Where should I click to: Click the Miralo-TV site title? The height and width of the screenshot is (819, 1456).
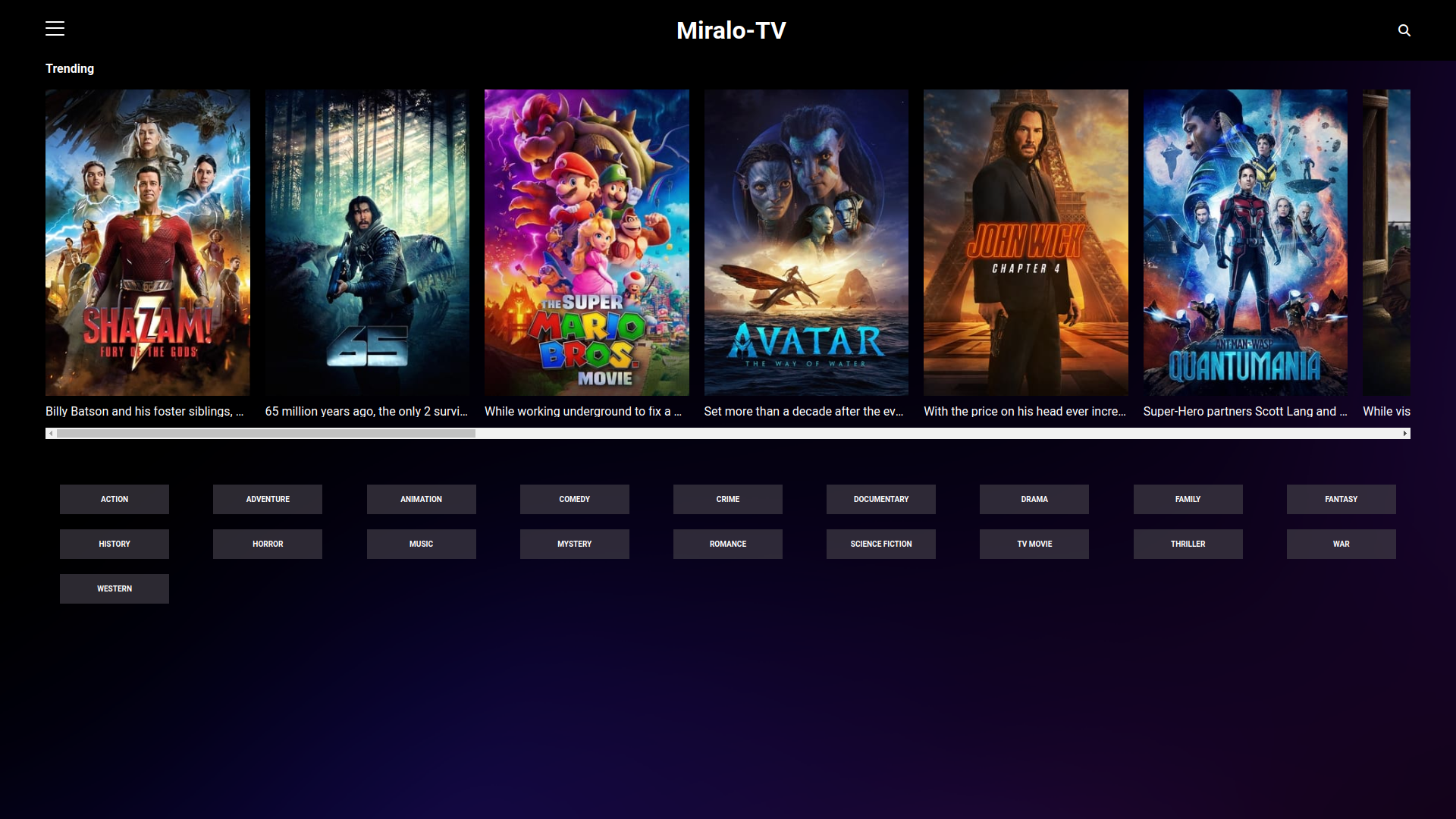730,30
